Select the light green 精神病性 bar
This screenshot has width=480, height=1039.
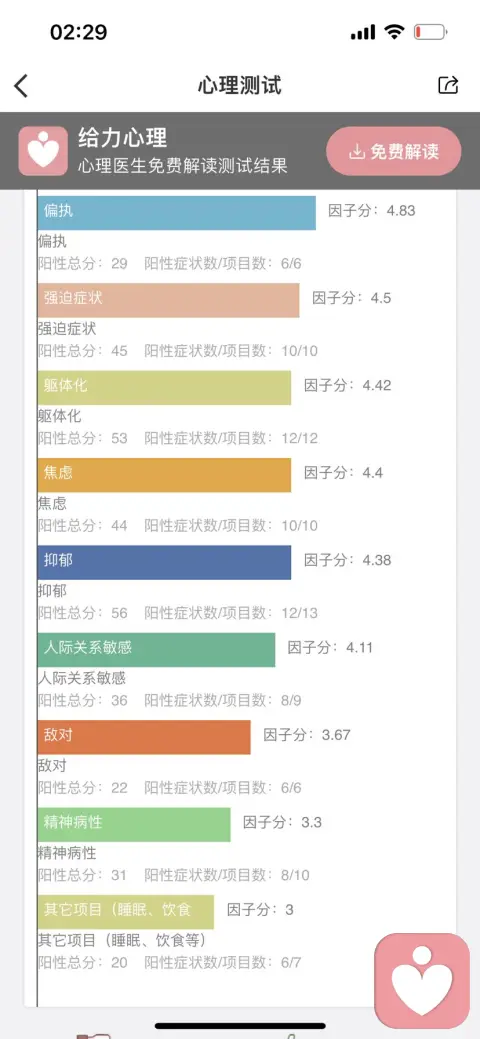coord(134,824)
